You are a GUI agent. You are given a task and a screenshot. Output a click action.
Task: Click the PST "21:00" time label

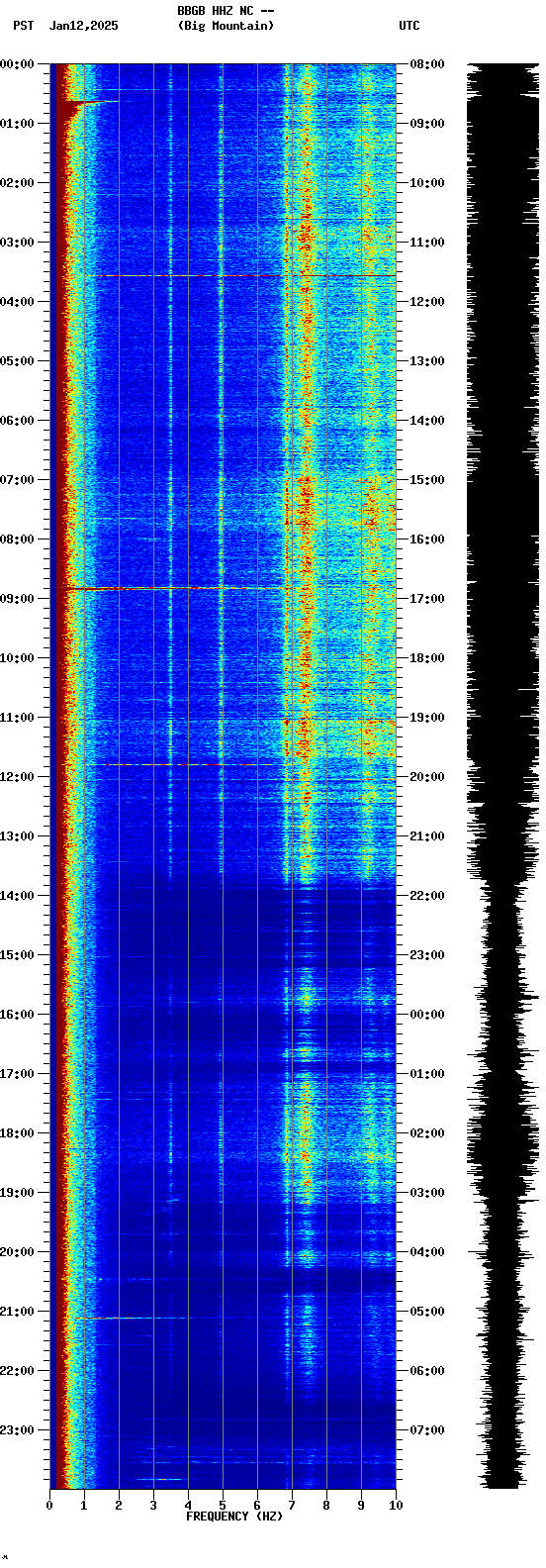point(17,1312)
